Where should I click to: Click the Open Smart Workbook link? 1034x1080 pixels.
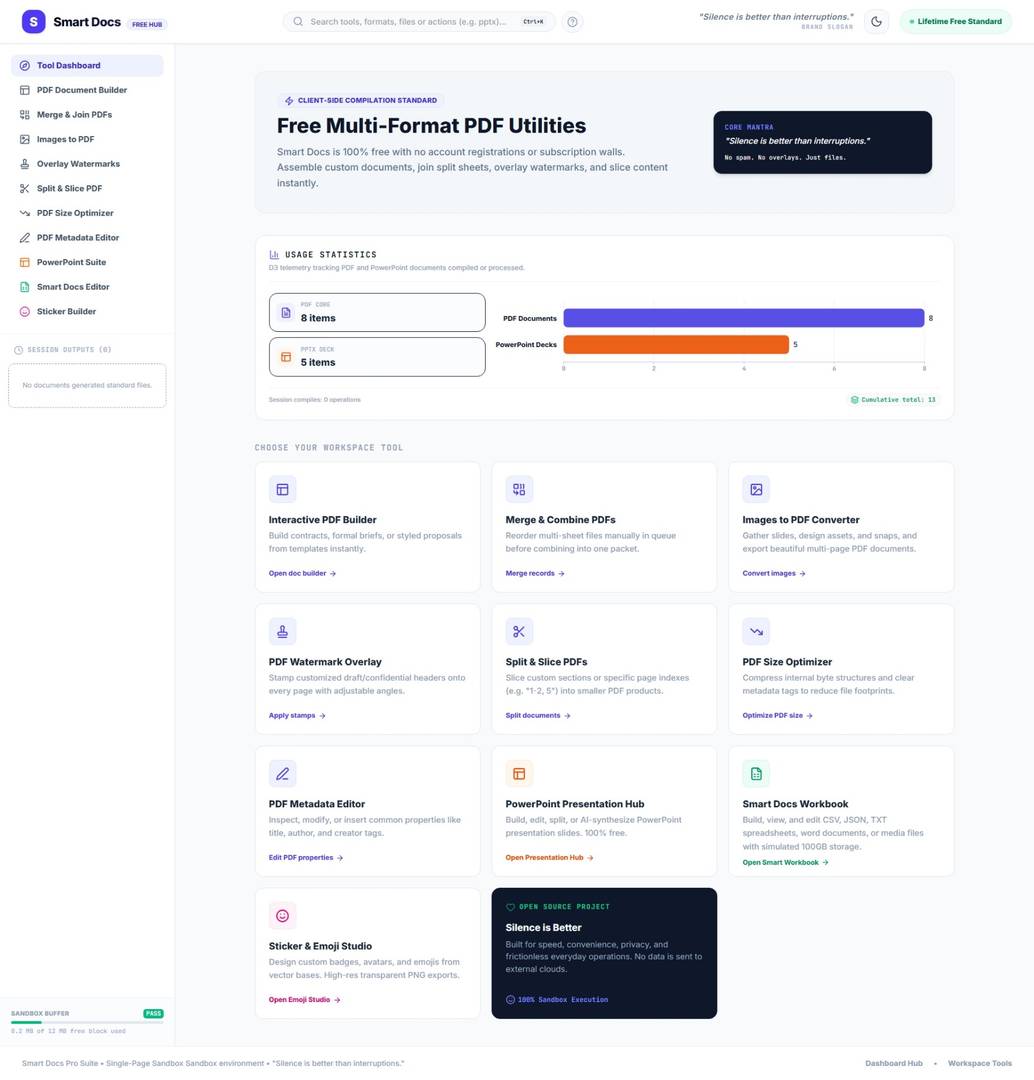point(785,862)
